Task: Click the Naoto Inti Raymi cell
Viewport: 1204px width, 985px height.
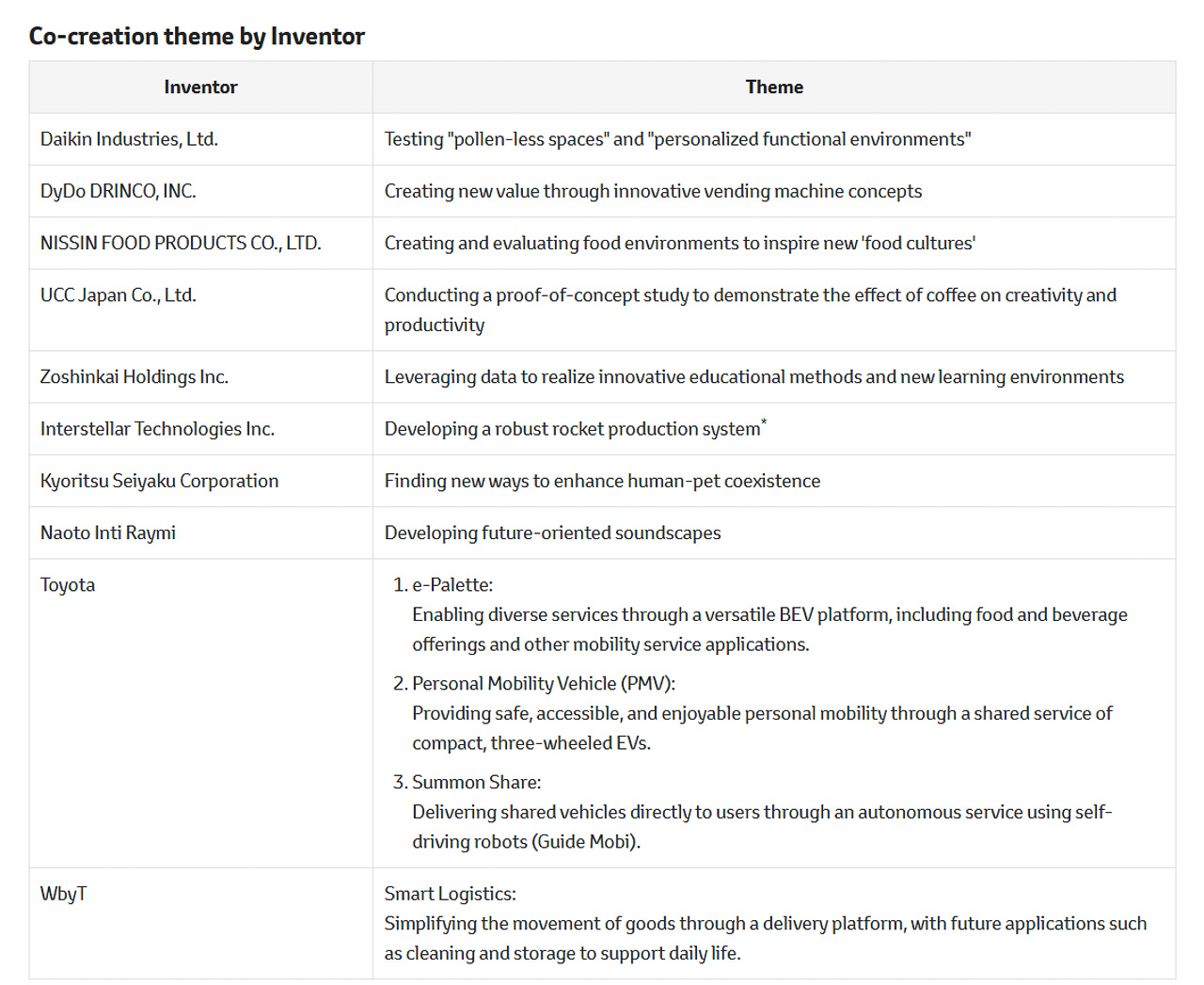Action: (x=107, y=532)
